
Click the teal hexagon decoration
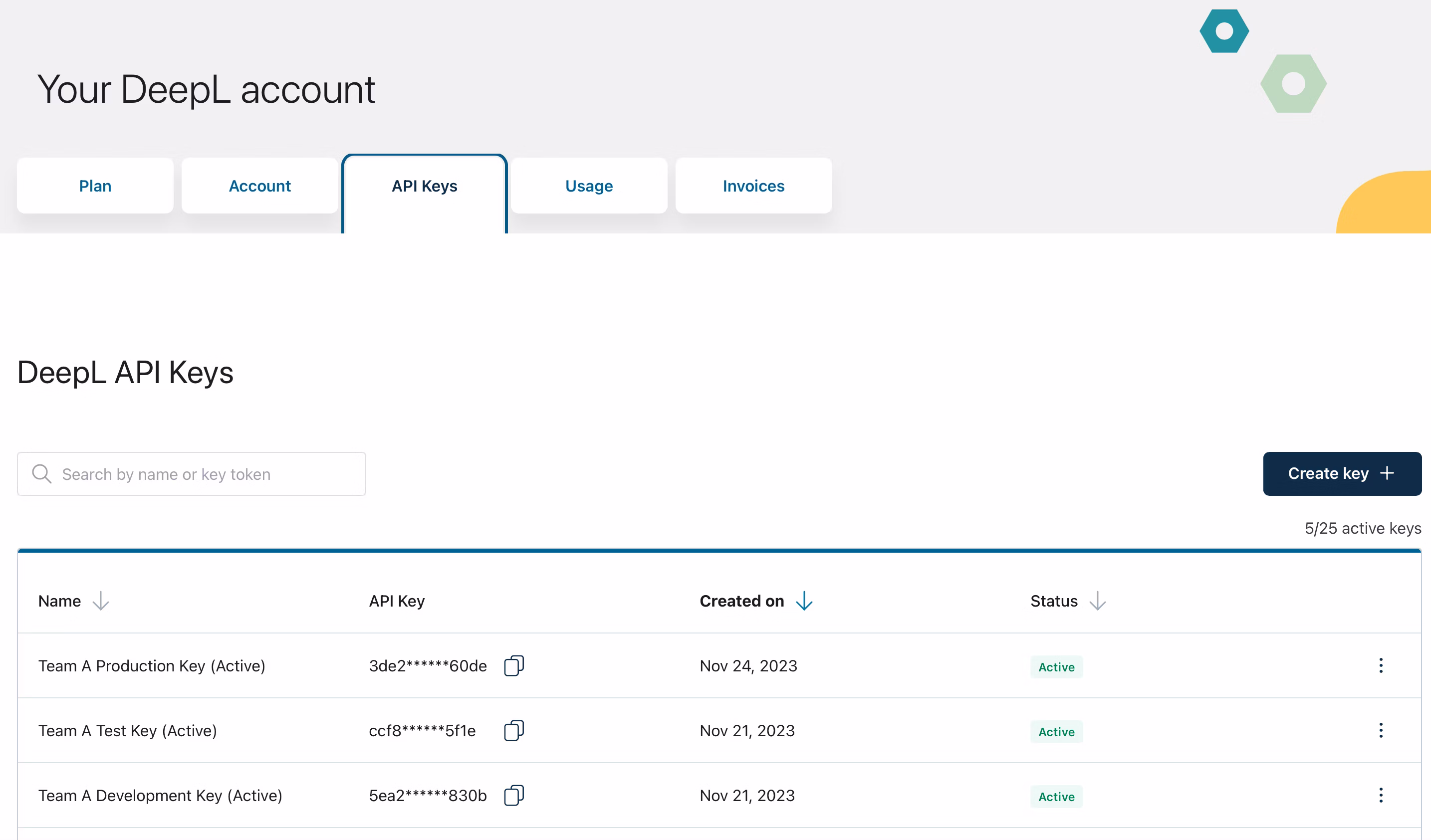(1224, 30)
